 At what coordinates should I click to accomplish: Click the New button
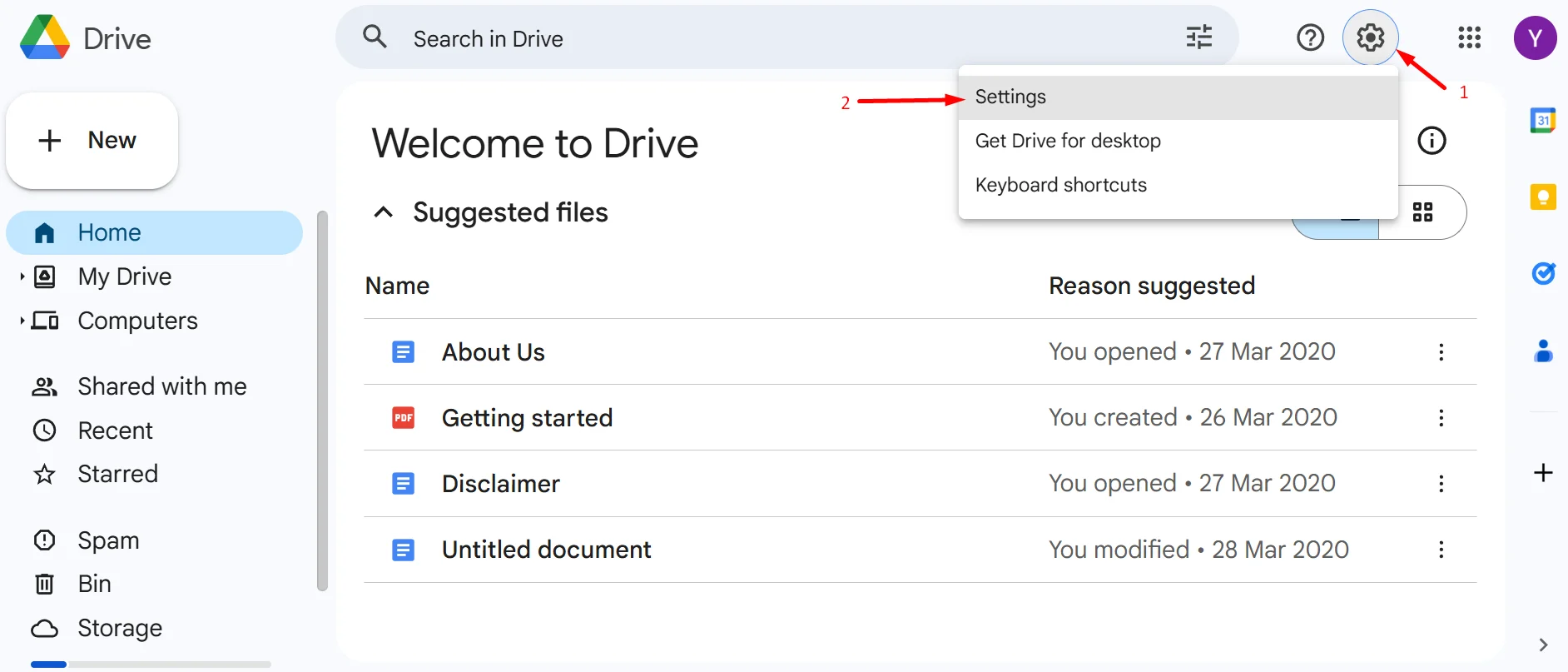point(92,141)
